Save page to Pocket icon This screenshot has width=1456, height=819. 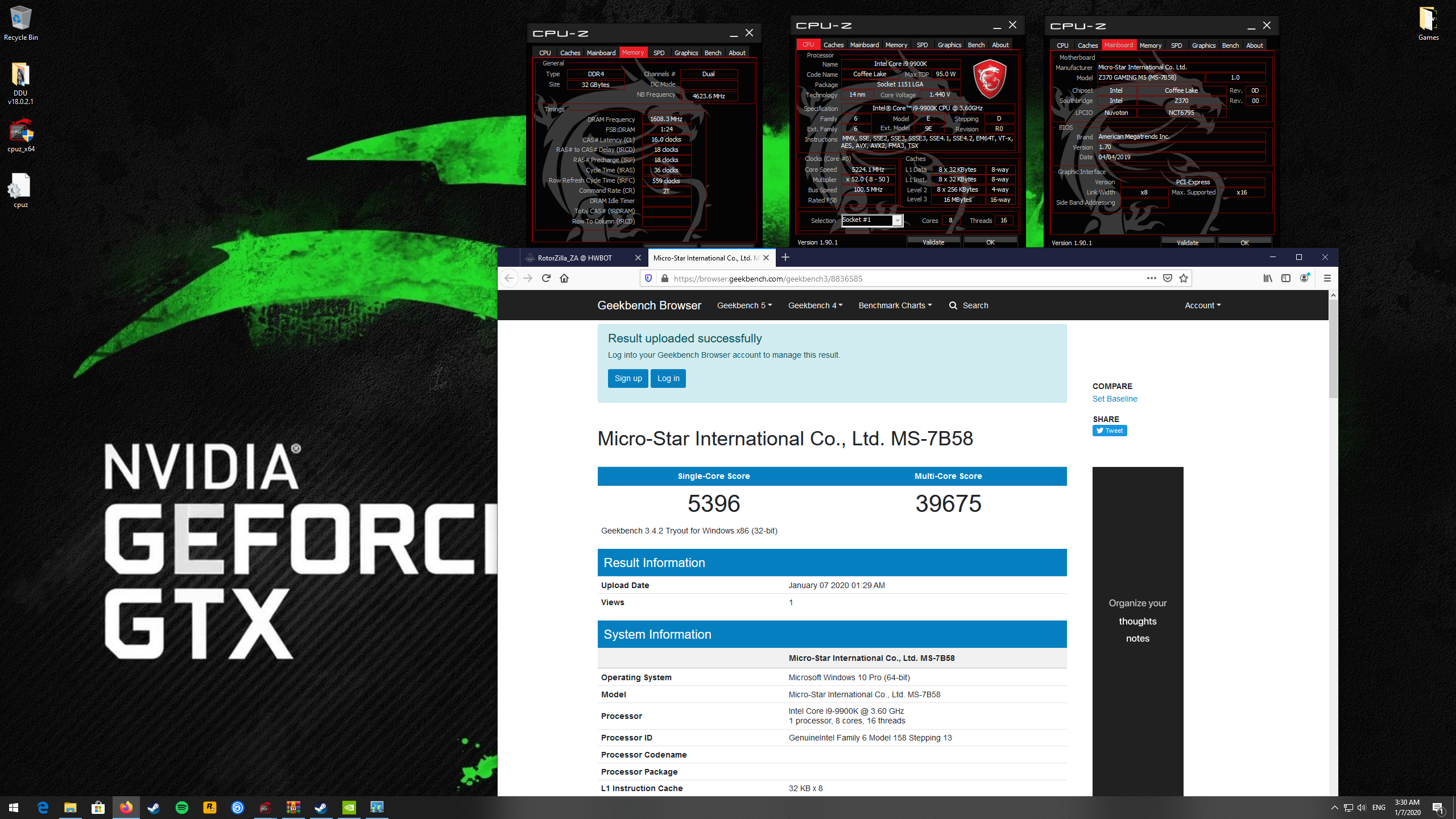tap(1168, 278)
